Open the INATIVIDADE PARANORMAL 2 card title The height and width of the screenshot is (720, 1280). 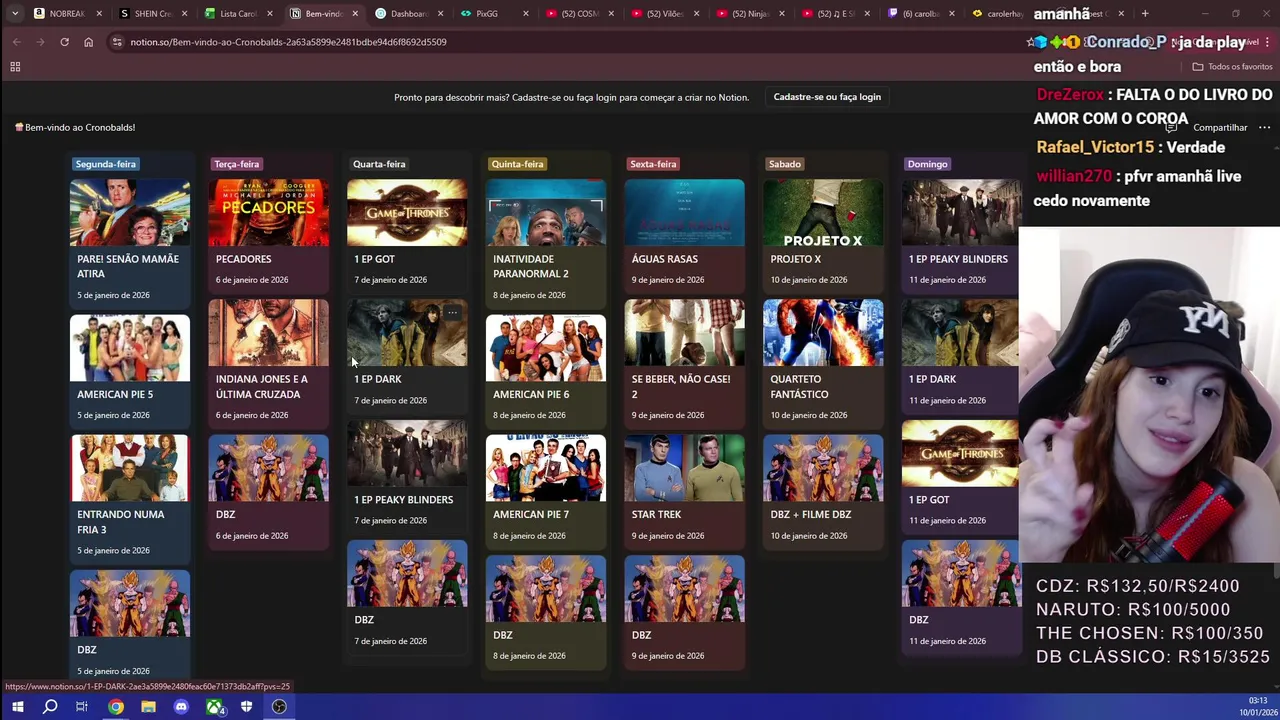point(531,266)
